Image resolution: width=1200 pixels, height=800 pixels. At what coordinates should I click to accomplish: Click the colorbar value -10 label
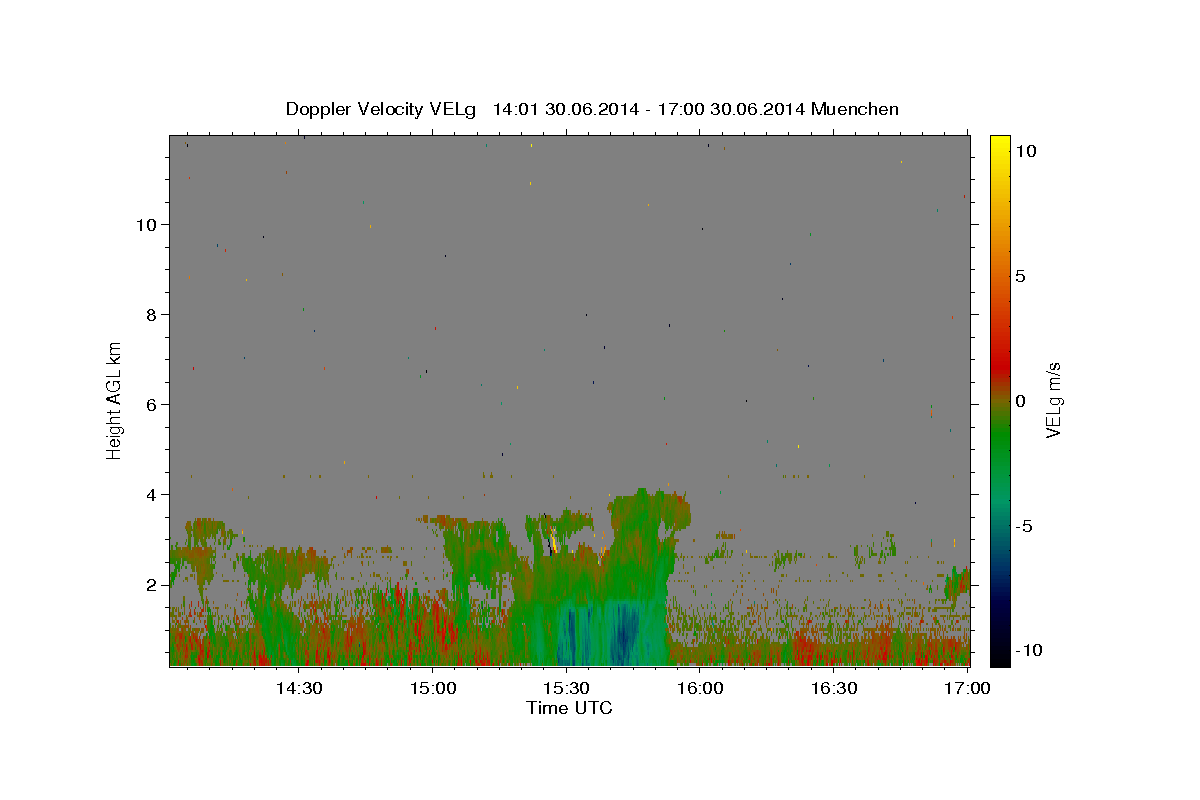1029,650
